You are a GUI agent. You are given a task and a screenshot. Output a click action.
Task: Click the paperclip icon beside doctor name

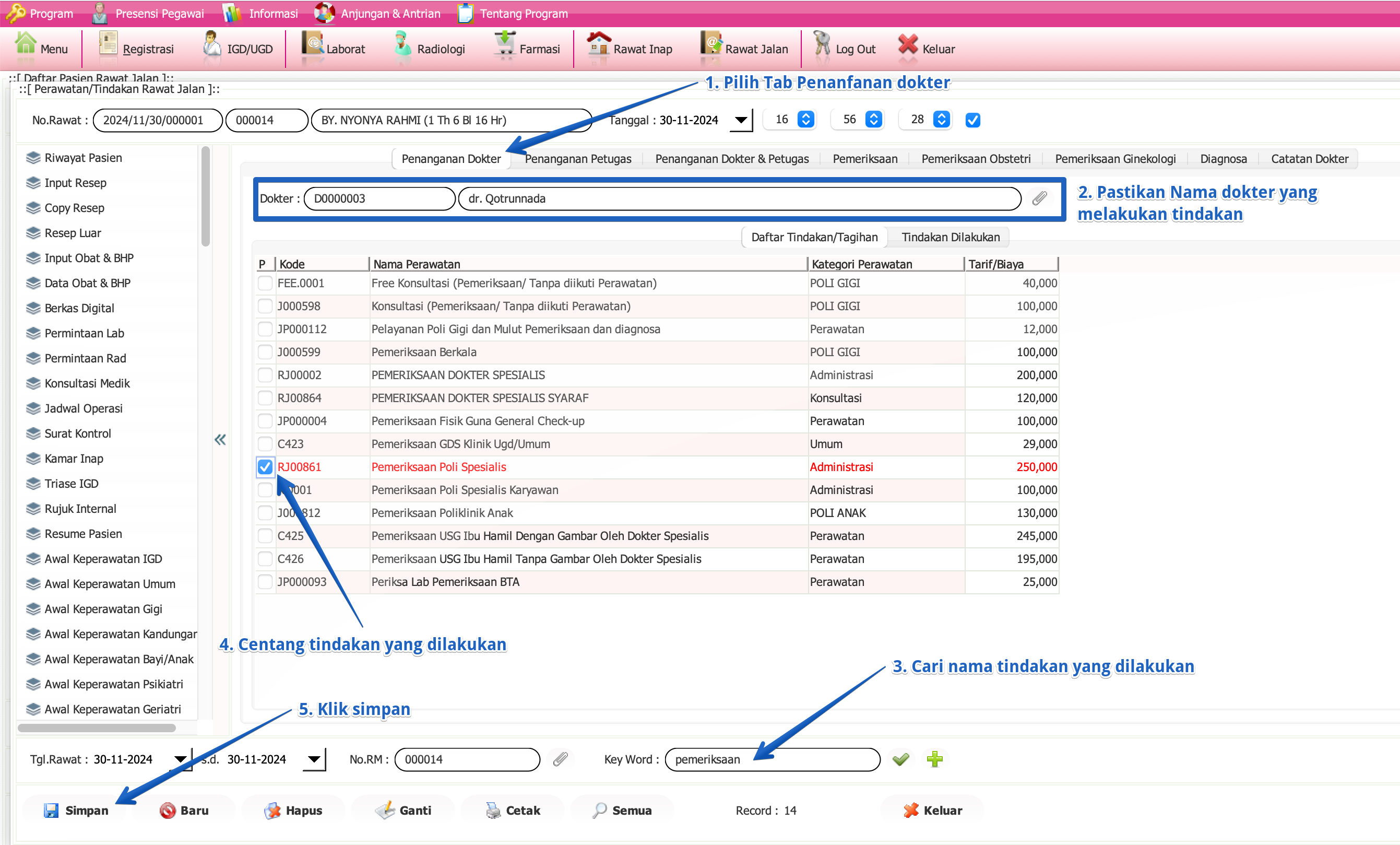[1039, 198]
